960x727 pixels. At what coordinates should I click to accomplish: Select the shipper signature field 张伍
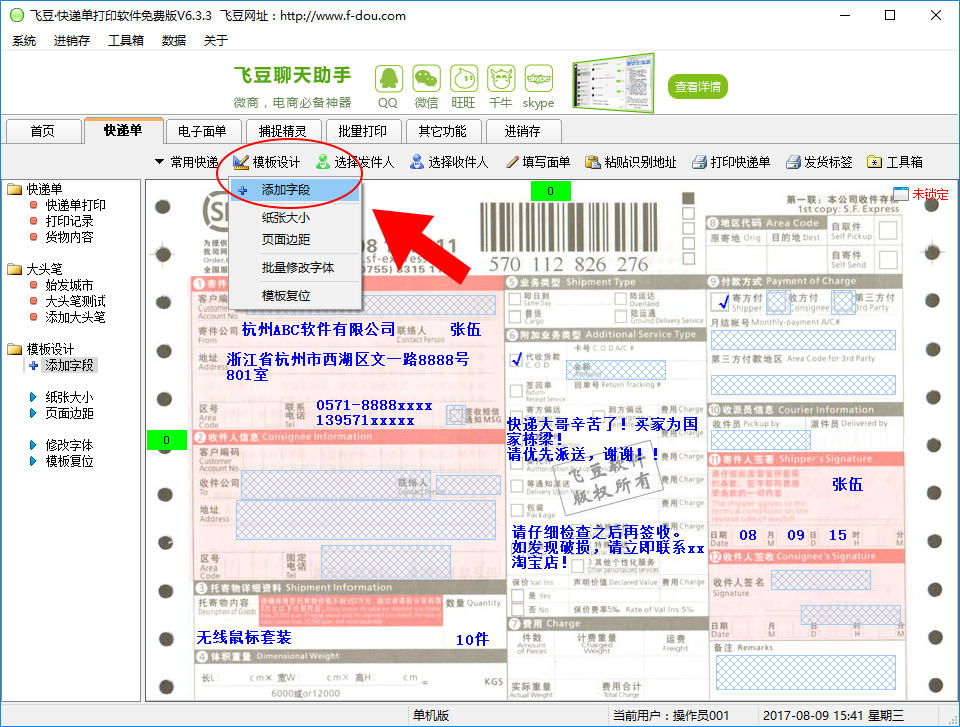[847, 484]
